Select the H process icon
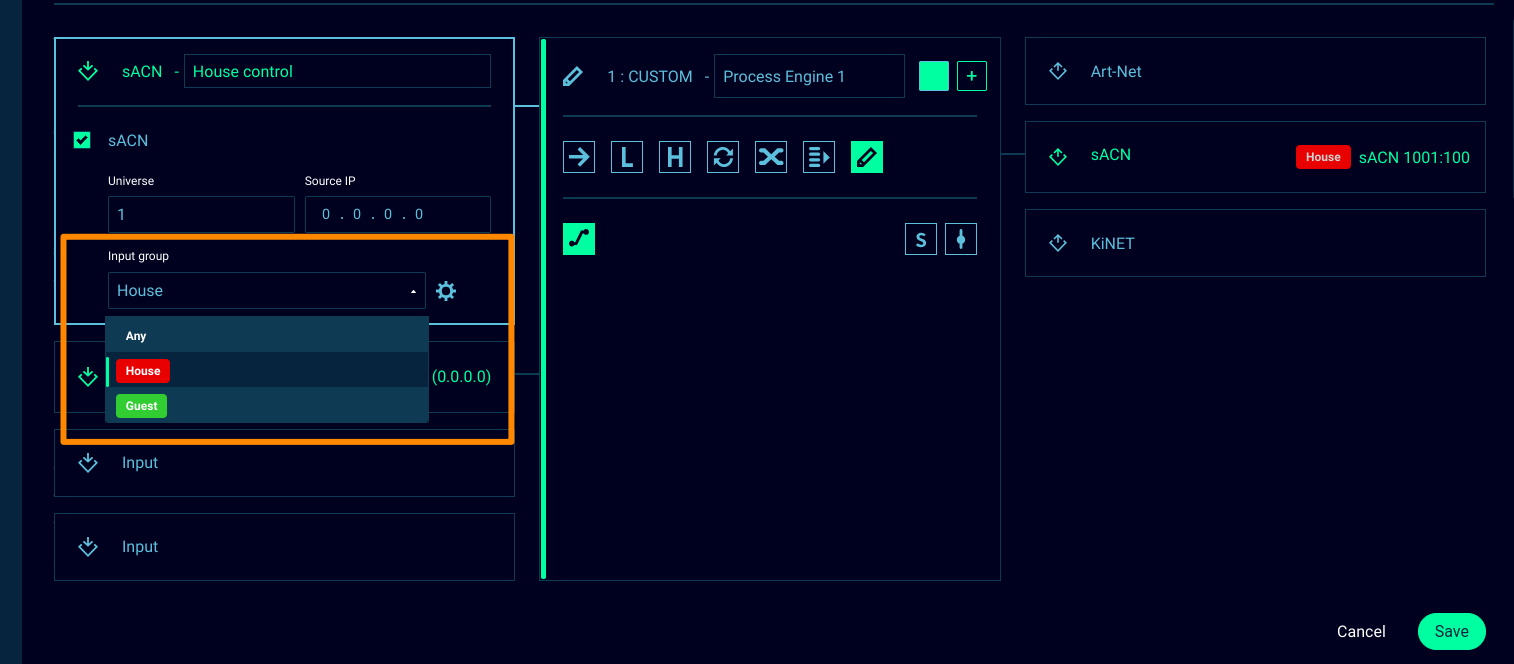This screenshot has width=1514, height=664. [675, 157]
